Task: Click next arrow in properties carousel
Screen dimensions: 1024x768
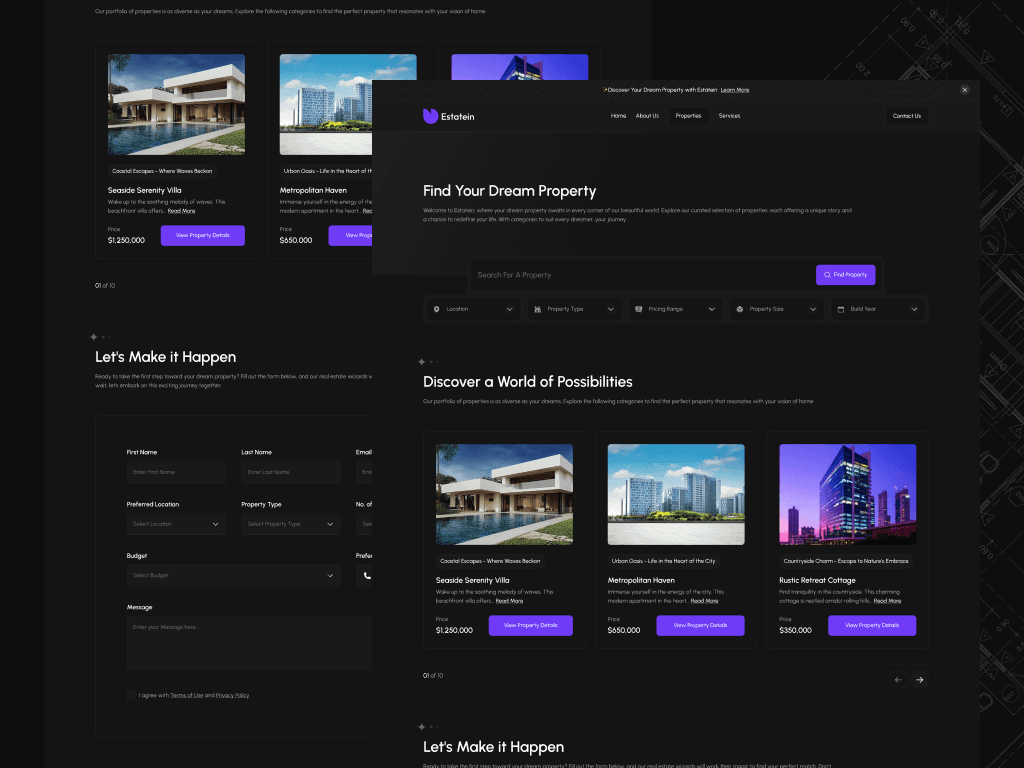Action: click(x=920, y=680)
